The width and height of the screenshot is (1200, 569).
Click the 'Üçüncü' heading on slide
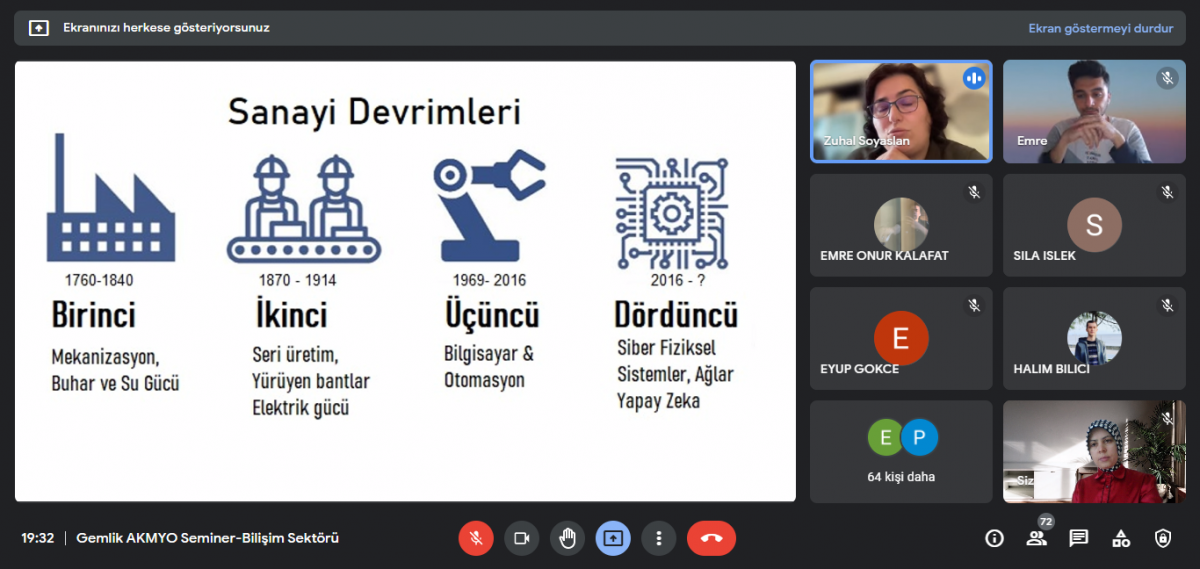pyautogui.click(x=492, y=313)
